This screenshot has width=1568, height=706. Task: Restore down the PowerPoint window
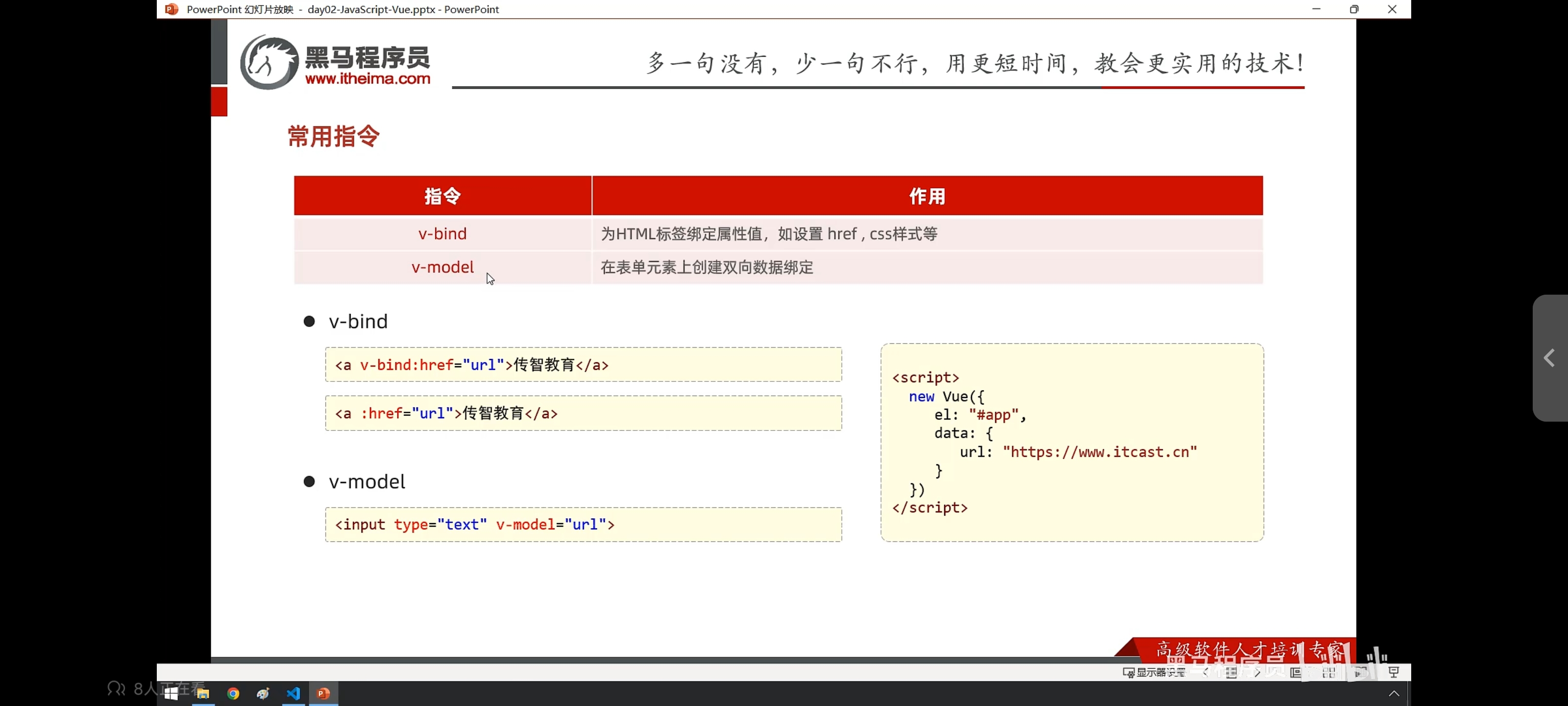click(1354, 9)
